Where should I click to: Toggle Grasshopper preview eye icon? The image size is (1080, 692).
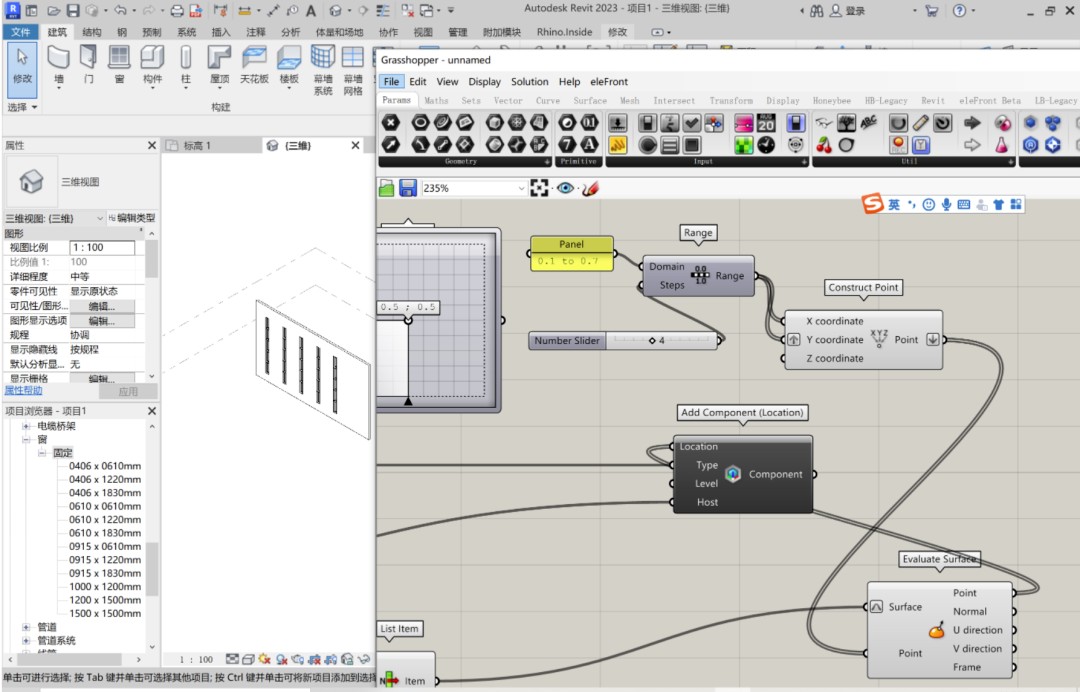(x=565, y=188)
